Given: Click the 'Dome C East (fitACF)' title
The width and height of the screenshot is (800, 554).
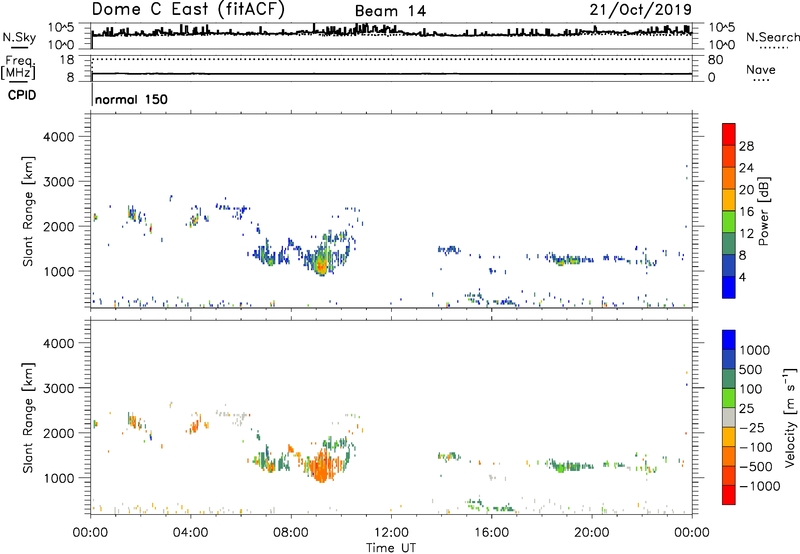Looking at the screenshot, I should click(x=188, y=10).
